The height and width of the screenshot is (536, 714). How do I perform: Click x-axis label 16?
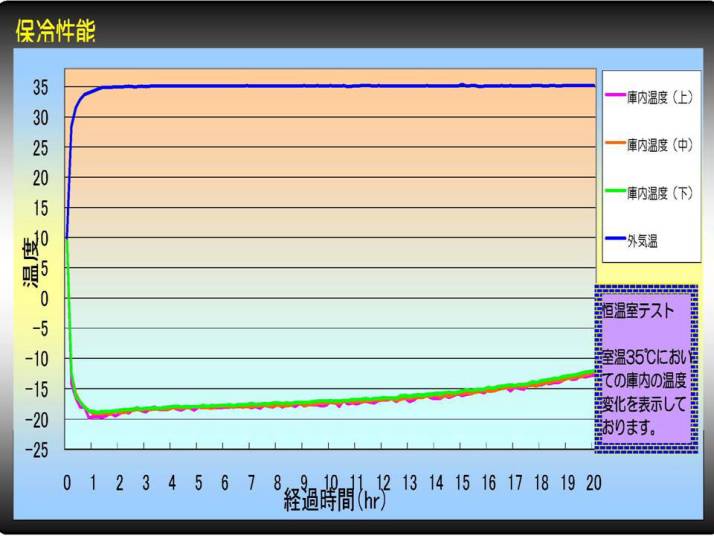489,483
